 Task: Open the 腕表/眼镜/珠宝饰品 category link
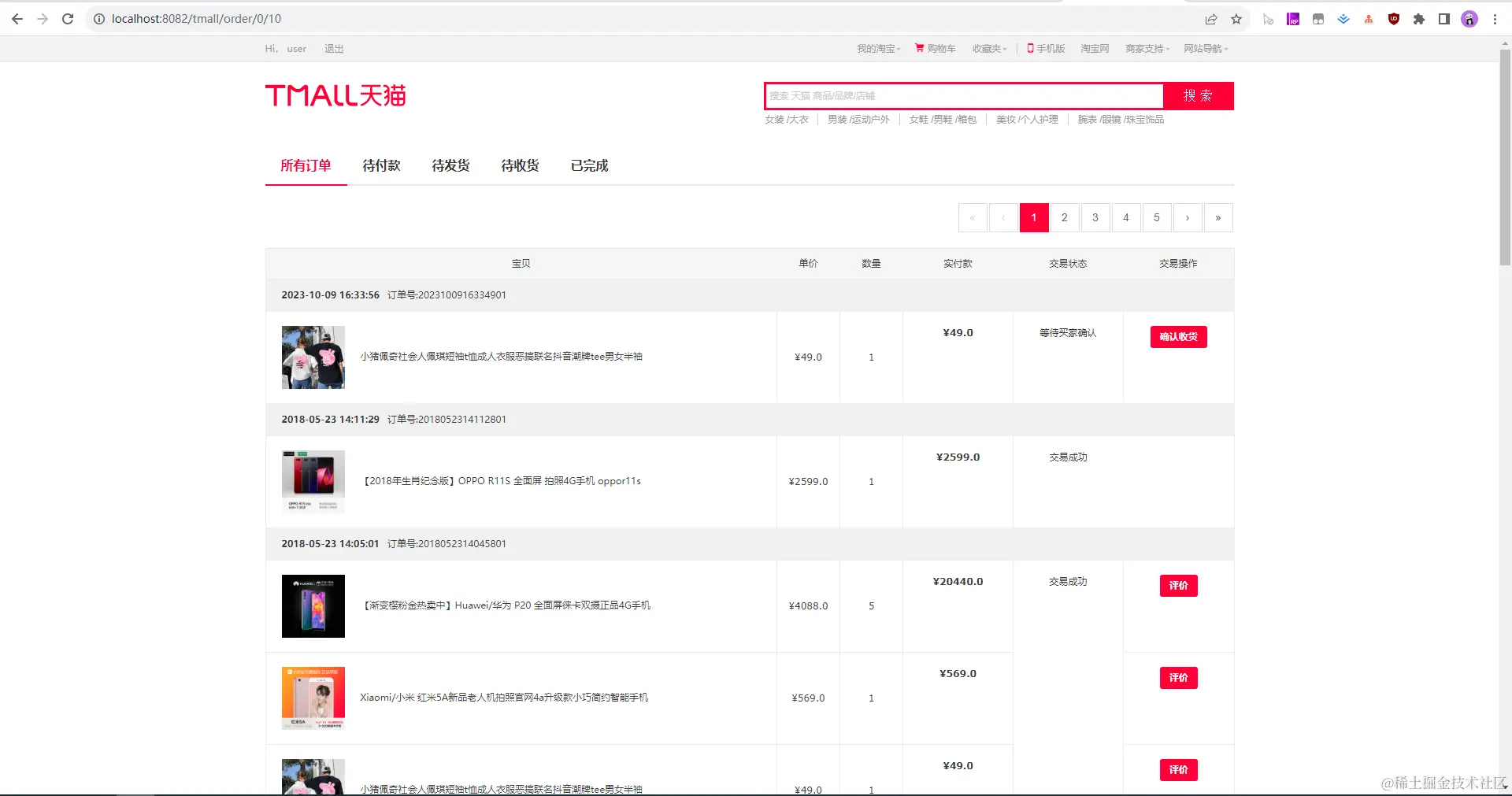click(x=1121, y=120)
